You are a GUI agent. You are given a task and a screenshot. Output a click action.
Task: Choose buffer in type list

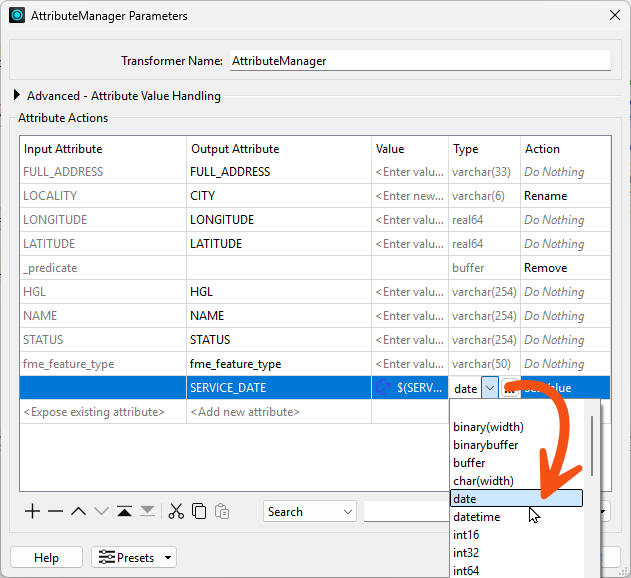[516, 463]
